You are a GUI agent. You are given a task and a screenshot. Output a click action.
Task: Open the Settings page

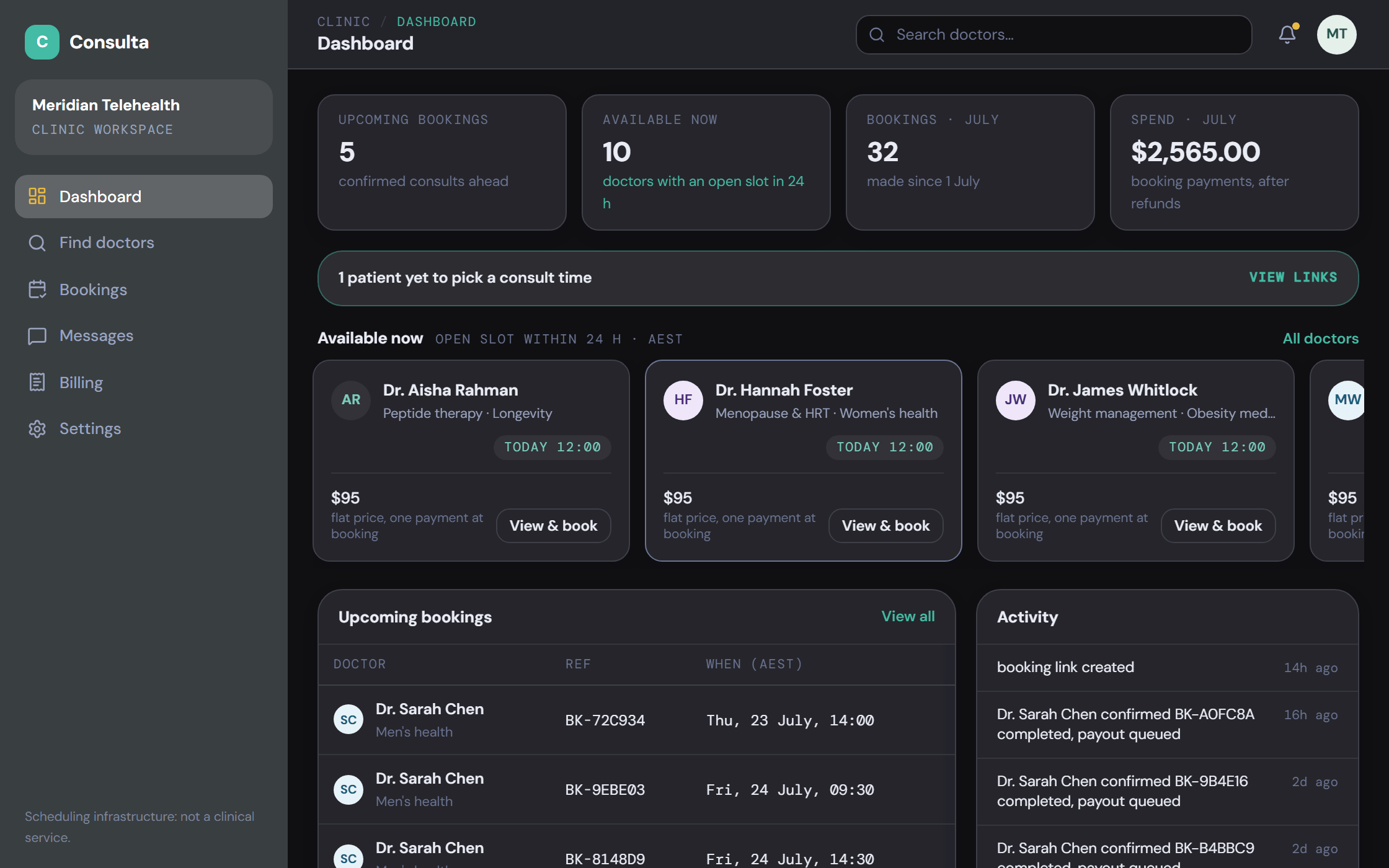[144, 428]
